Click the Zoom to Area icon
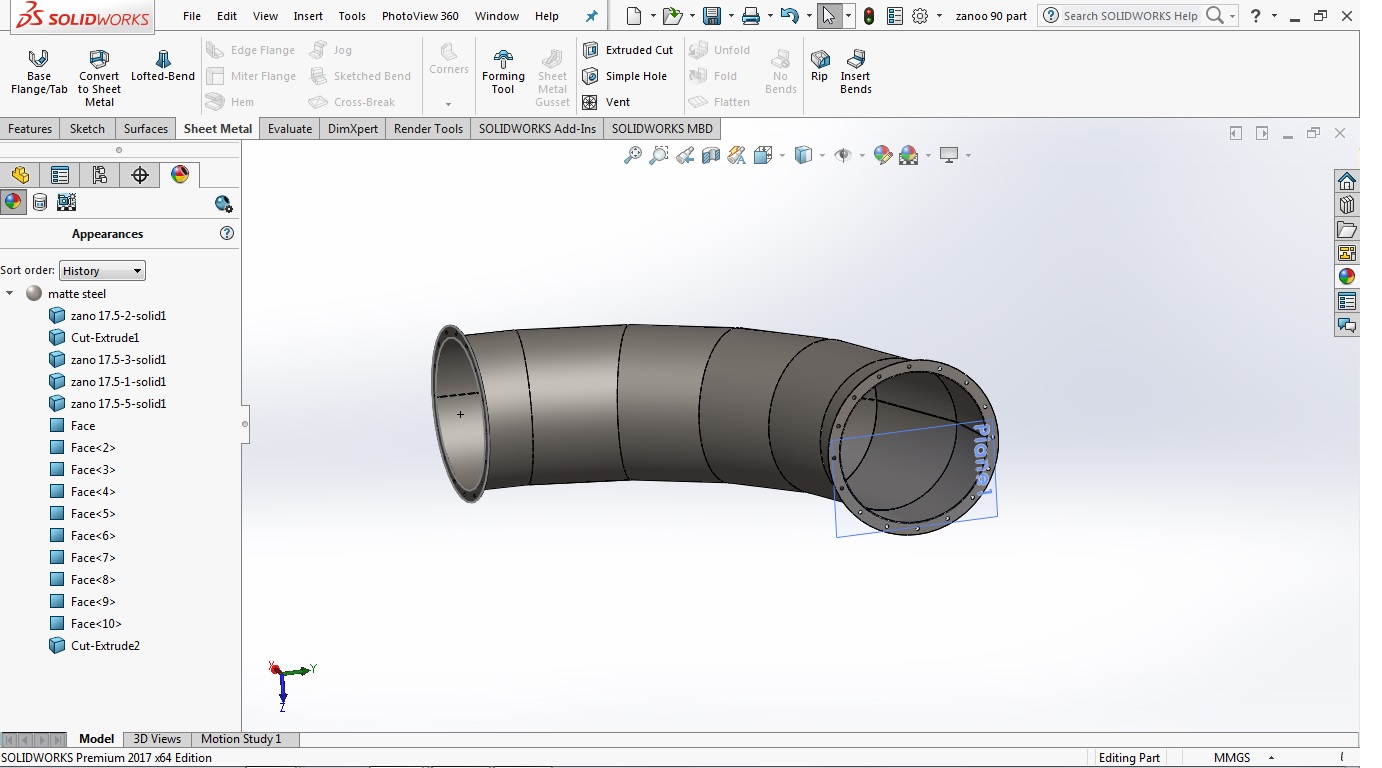Screen dimensions: 1382x768 [x=659, y=155]
